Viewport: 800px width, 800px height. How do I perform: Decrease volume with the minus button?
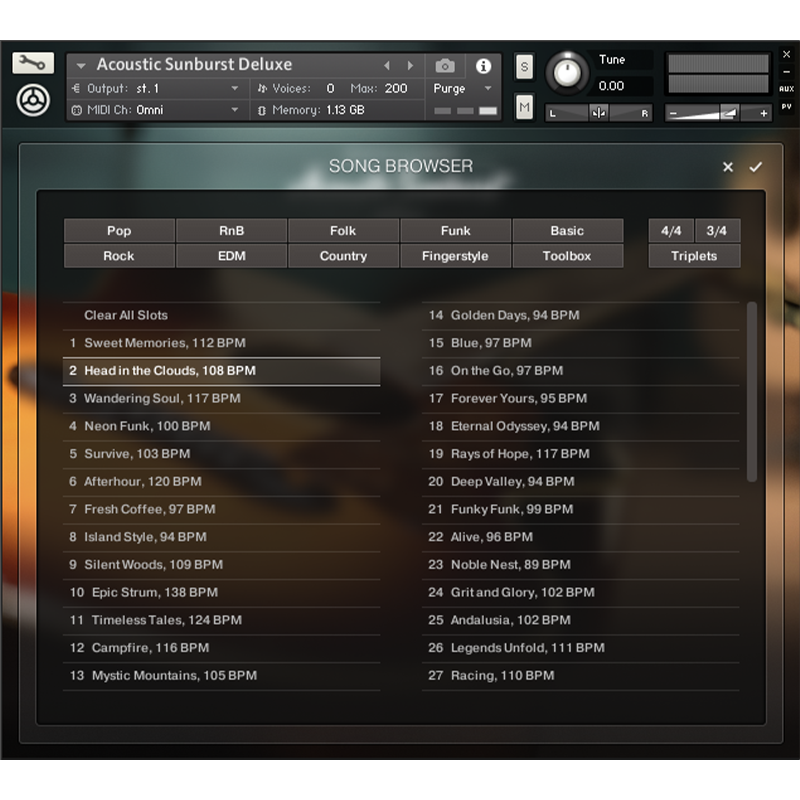pyautogui.click(x=673, y=113)
